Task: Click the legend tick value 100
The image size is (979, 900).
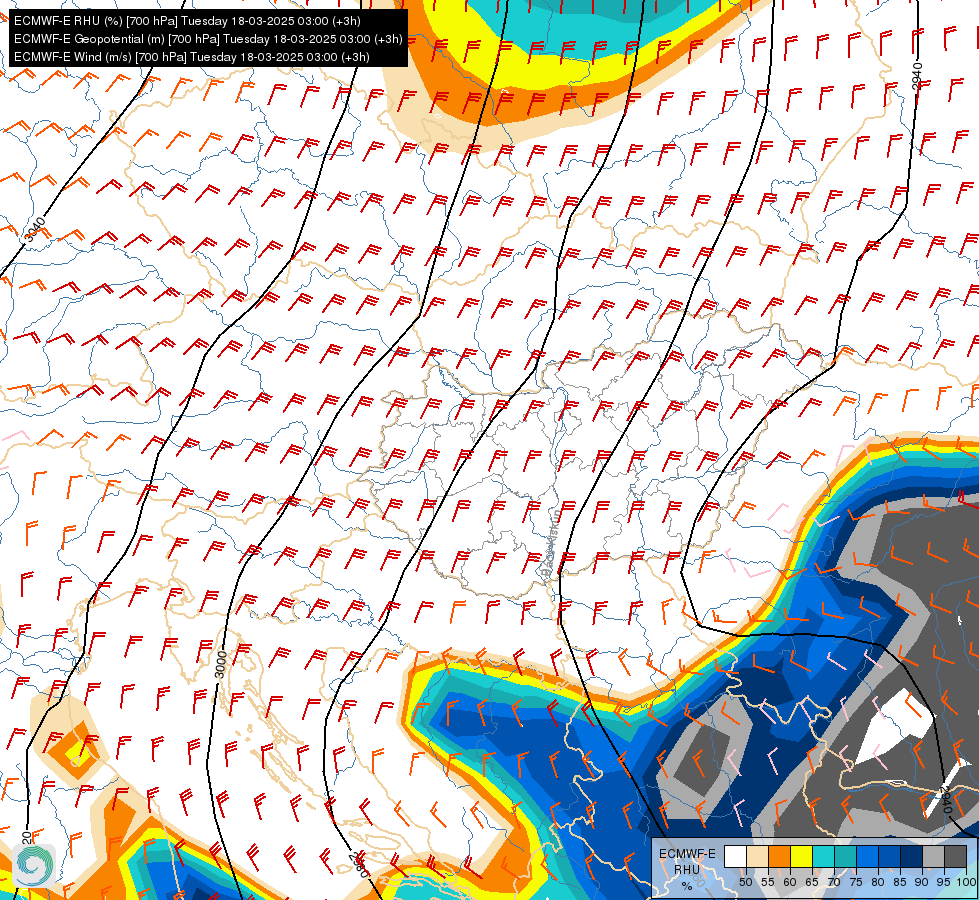Action: (966, 882)
